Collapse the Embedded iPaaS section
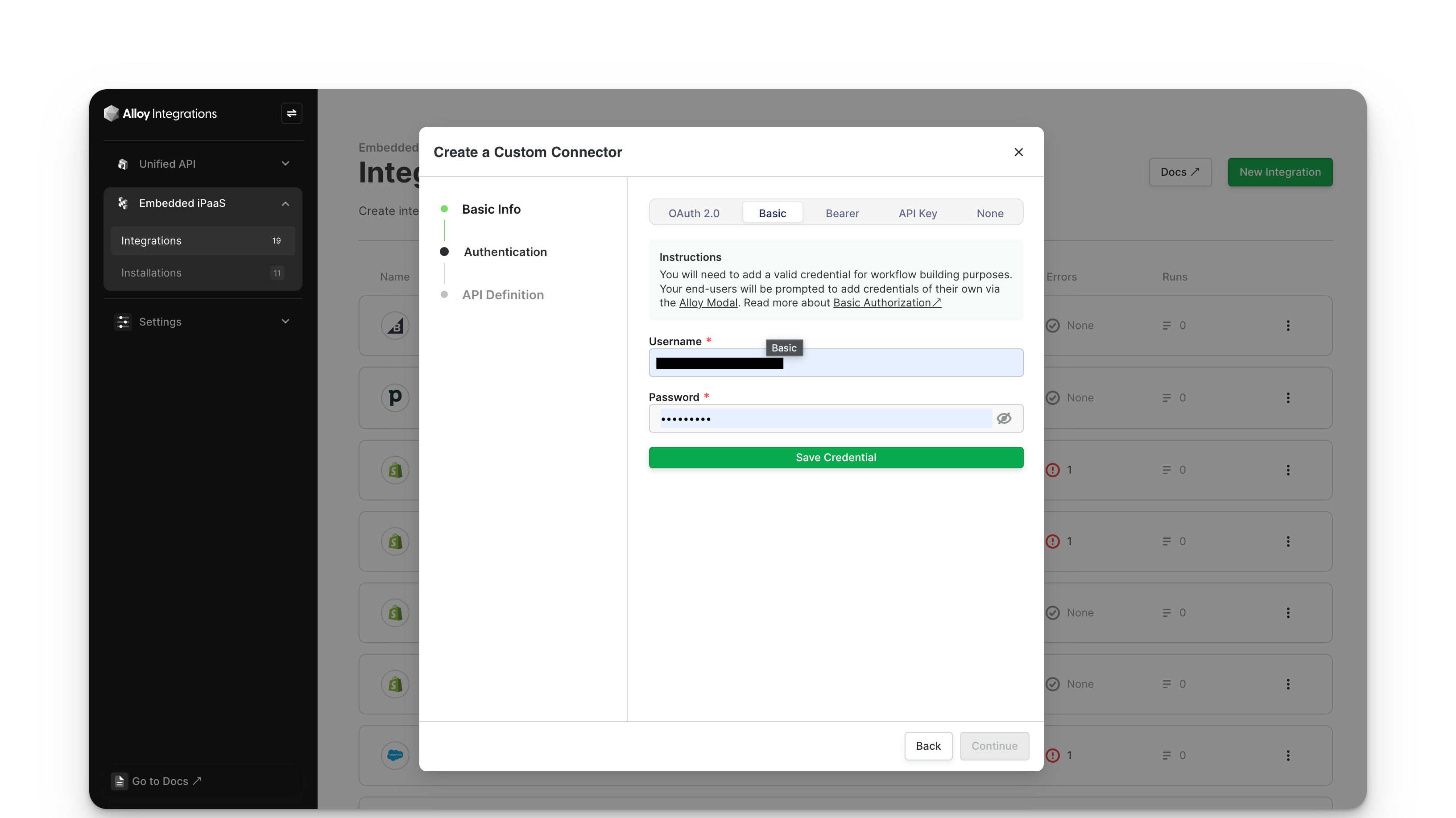Image resolution: width=1456 pixels, height=818 pixels. click(285, 203)
